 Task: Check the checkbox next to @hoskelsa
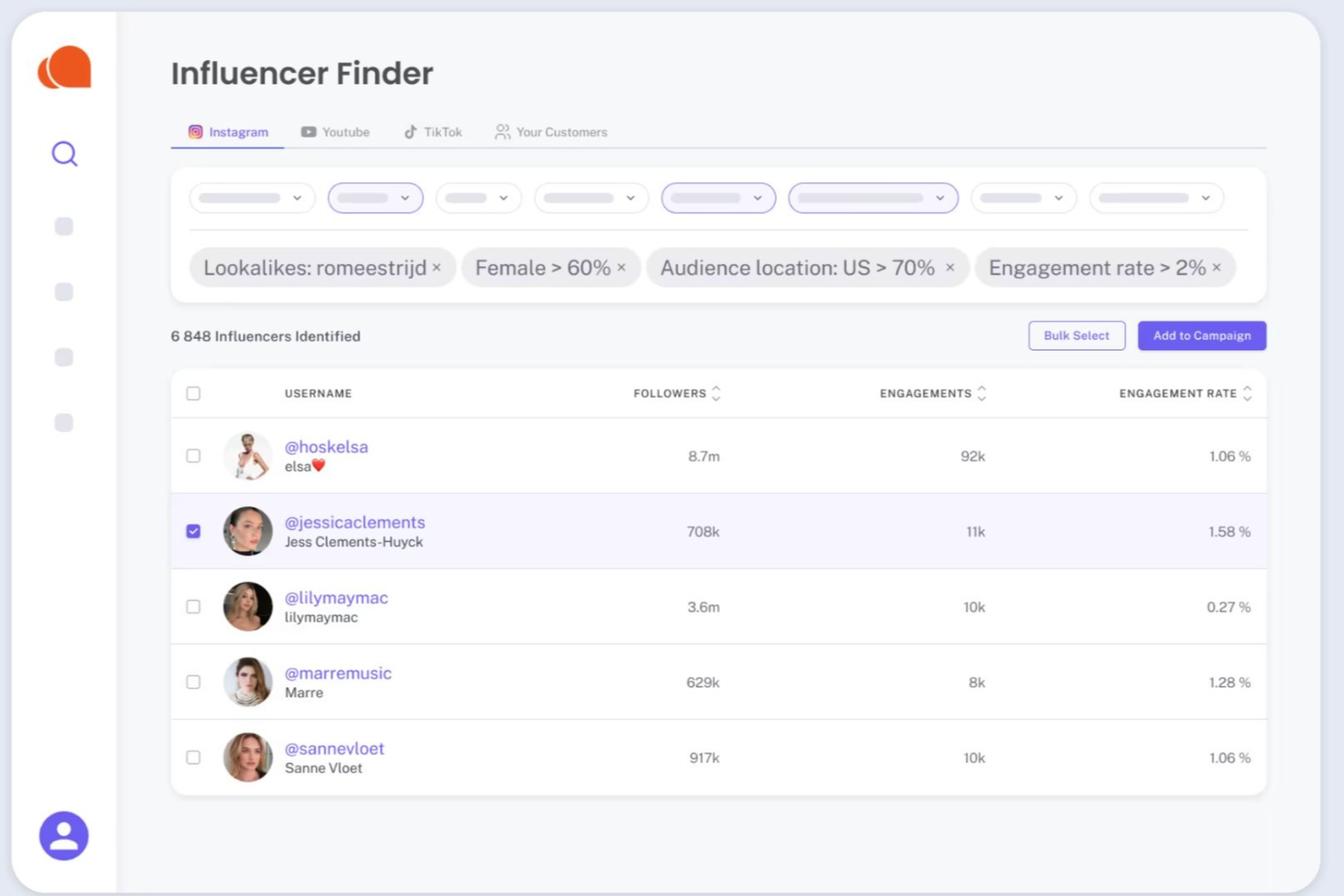tap(193, 456)
